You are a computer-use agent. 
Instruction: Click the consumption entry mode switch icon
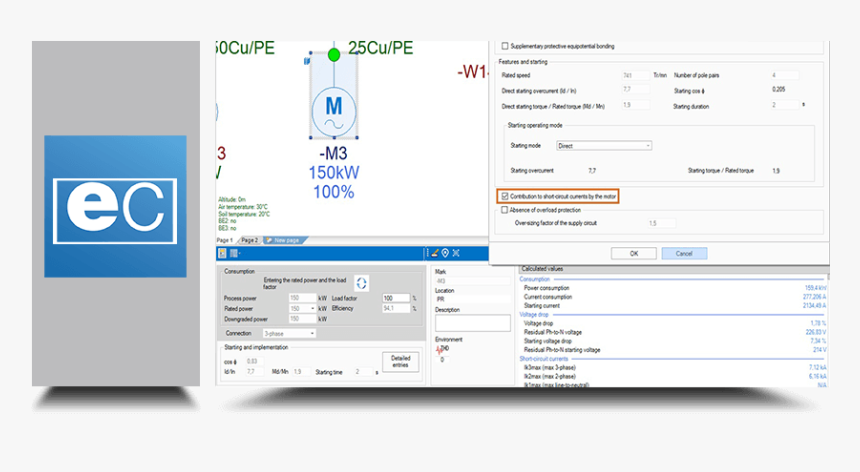(x=361, y=283)
